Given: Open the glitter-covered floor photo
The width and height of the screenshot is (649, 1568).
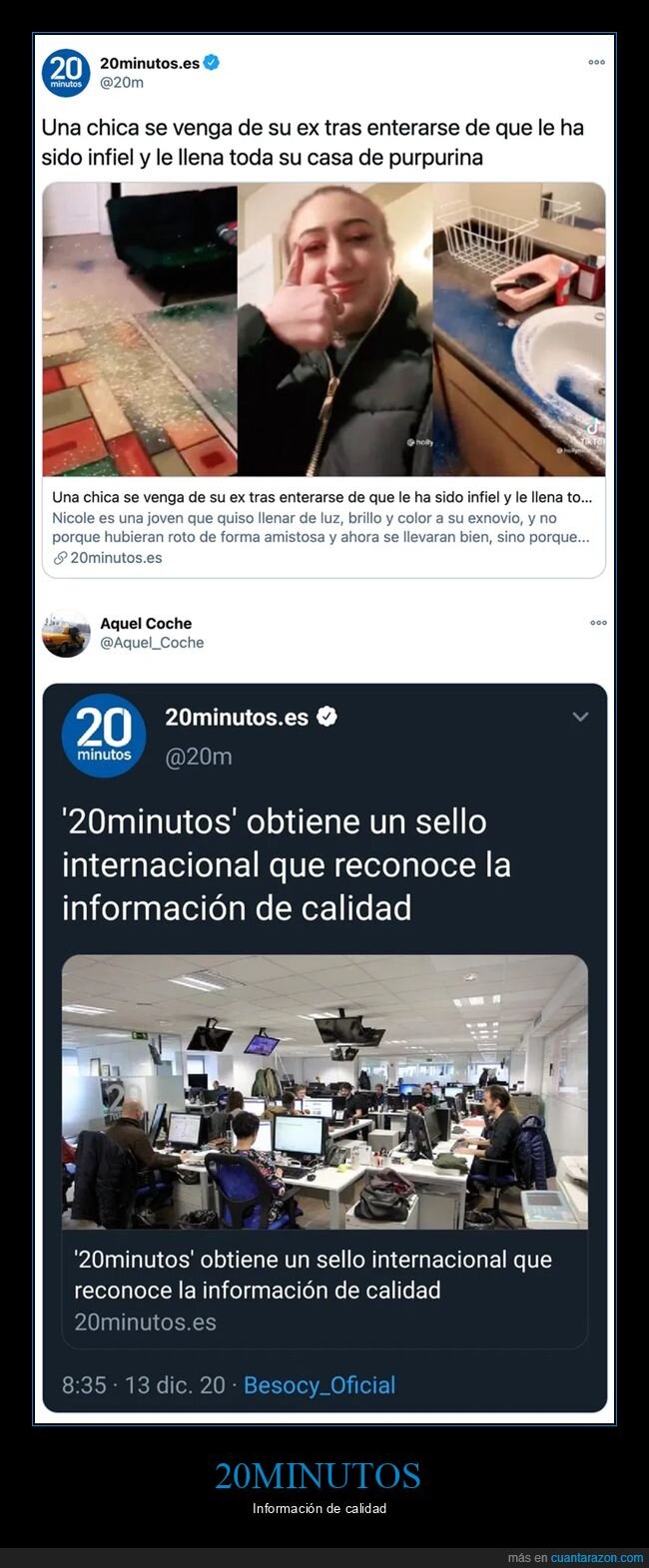Looking at the screenshot, I should click(x=140, y=328).
